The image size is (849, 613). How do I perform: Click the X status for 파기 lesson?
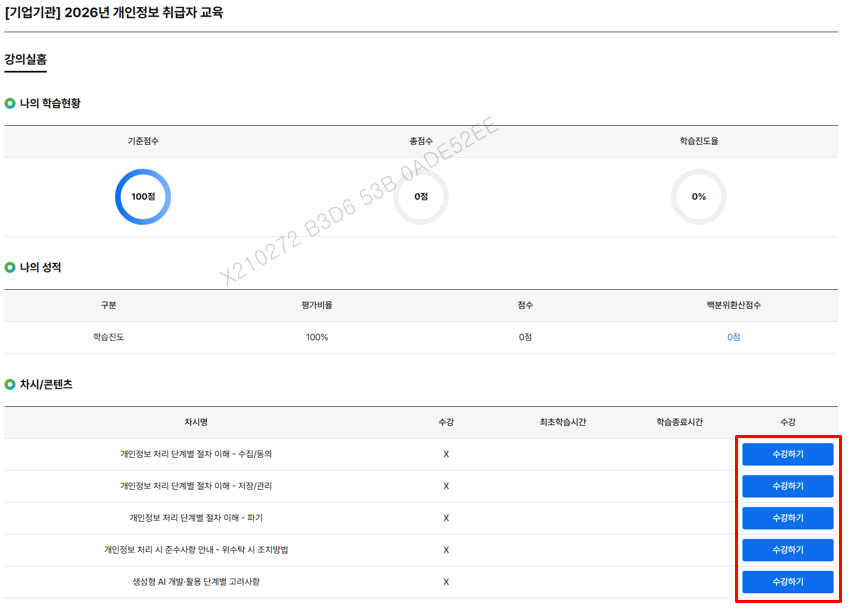446,518
